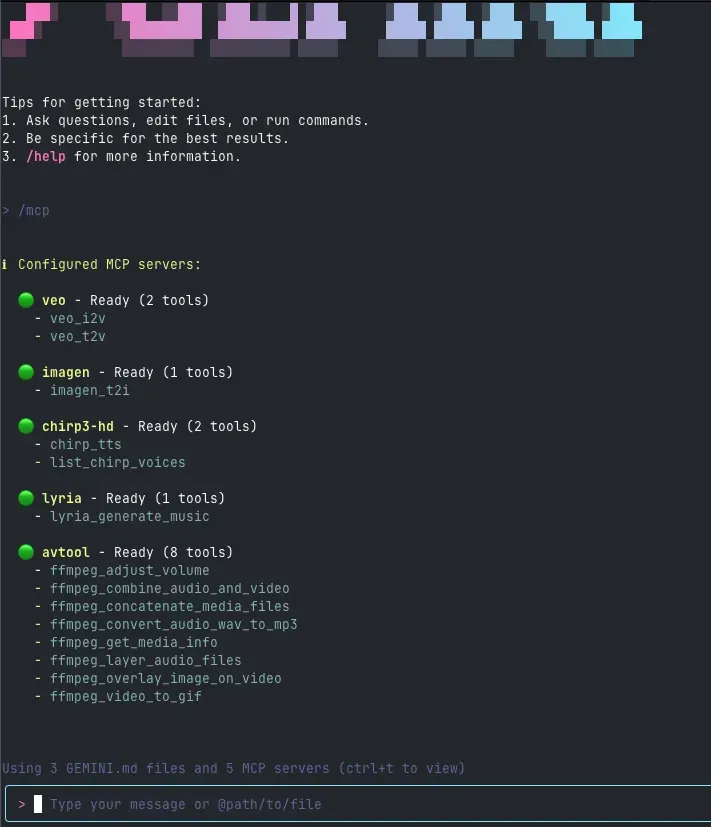Click the green status dot beside avtool
This screenshot has height=827, width=711.
coord(26,552)
